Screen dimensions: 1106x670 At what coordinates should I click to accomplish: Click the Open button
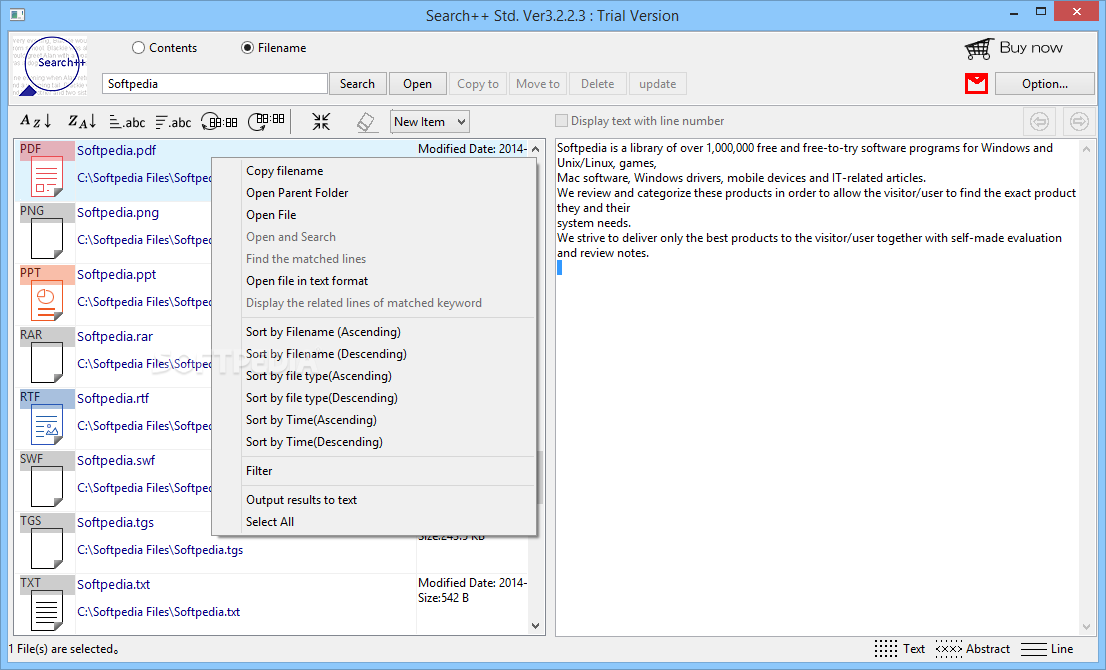pyautogui.click(x=418, y=84)
